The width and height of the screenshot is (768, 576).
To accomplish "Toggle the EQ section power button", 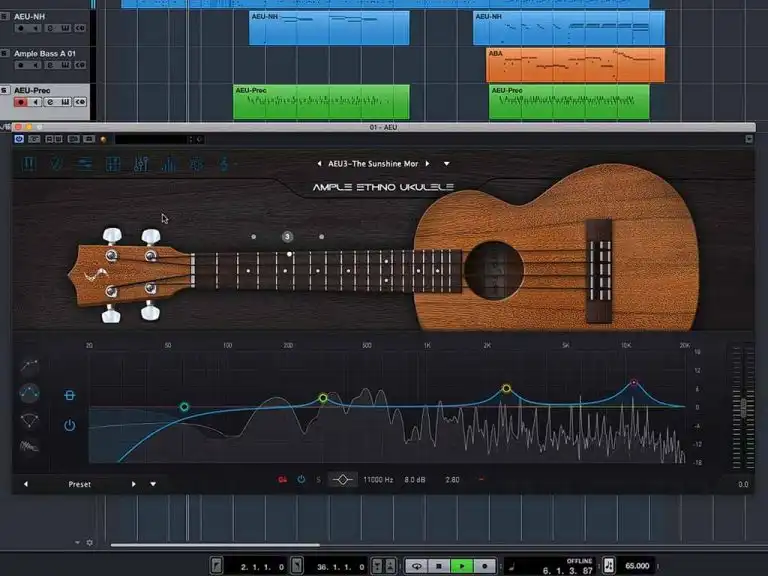I will pos(70,425).
